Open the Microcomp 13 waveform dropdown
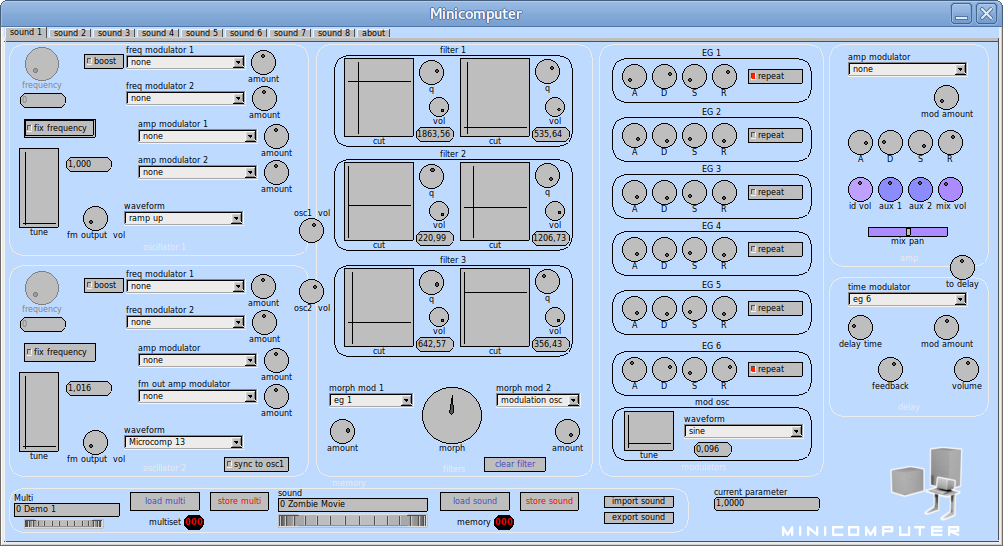This screenshot has height=546, width=1003. coord(184,442)
